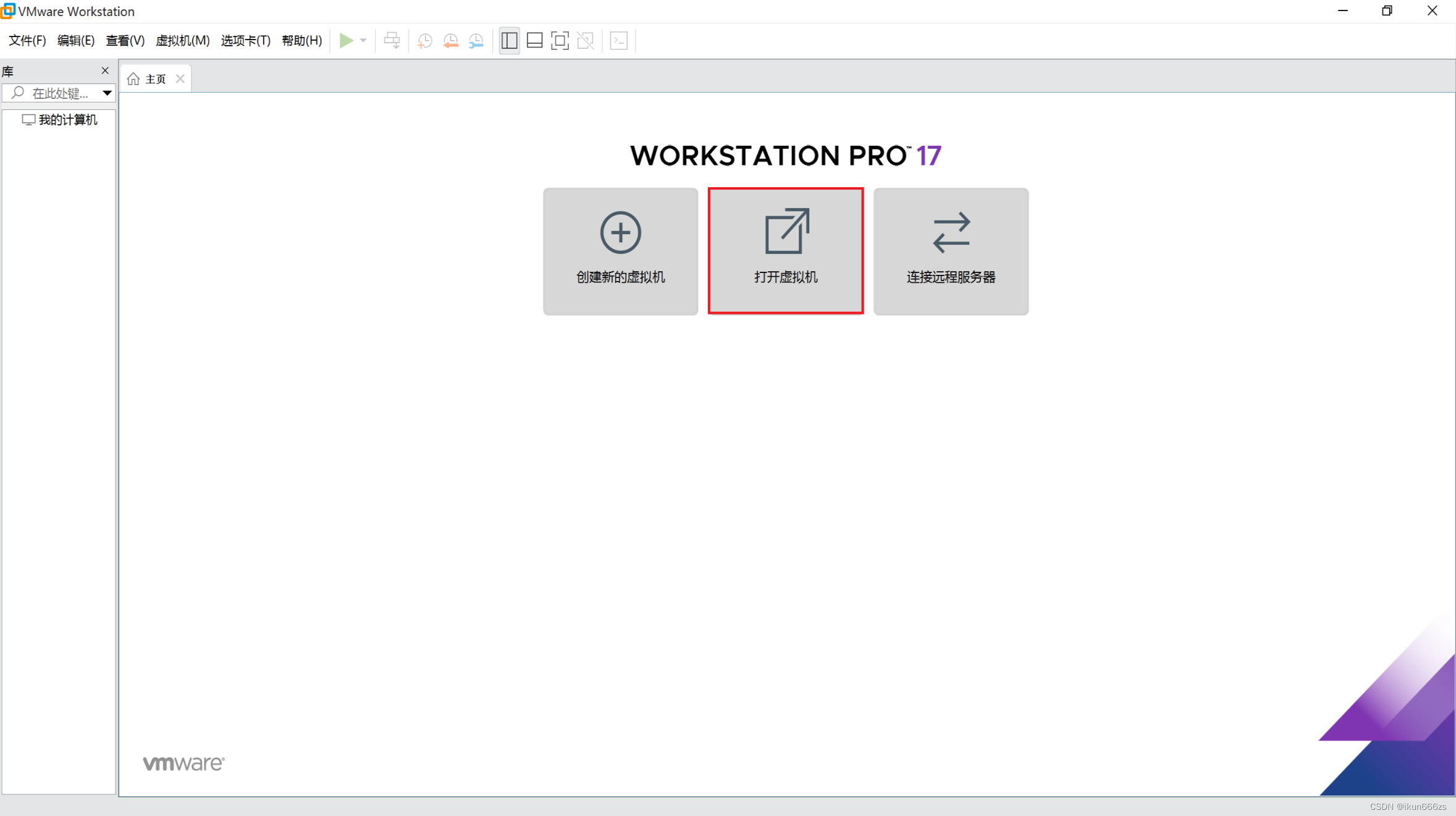
Task: Open the snapshot manager wrench icon
Action: [476, 41]
